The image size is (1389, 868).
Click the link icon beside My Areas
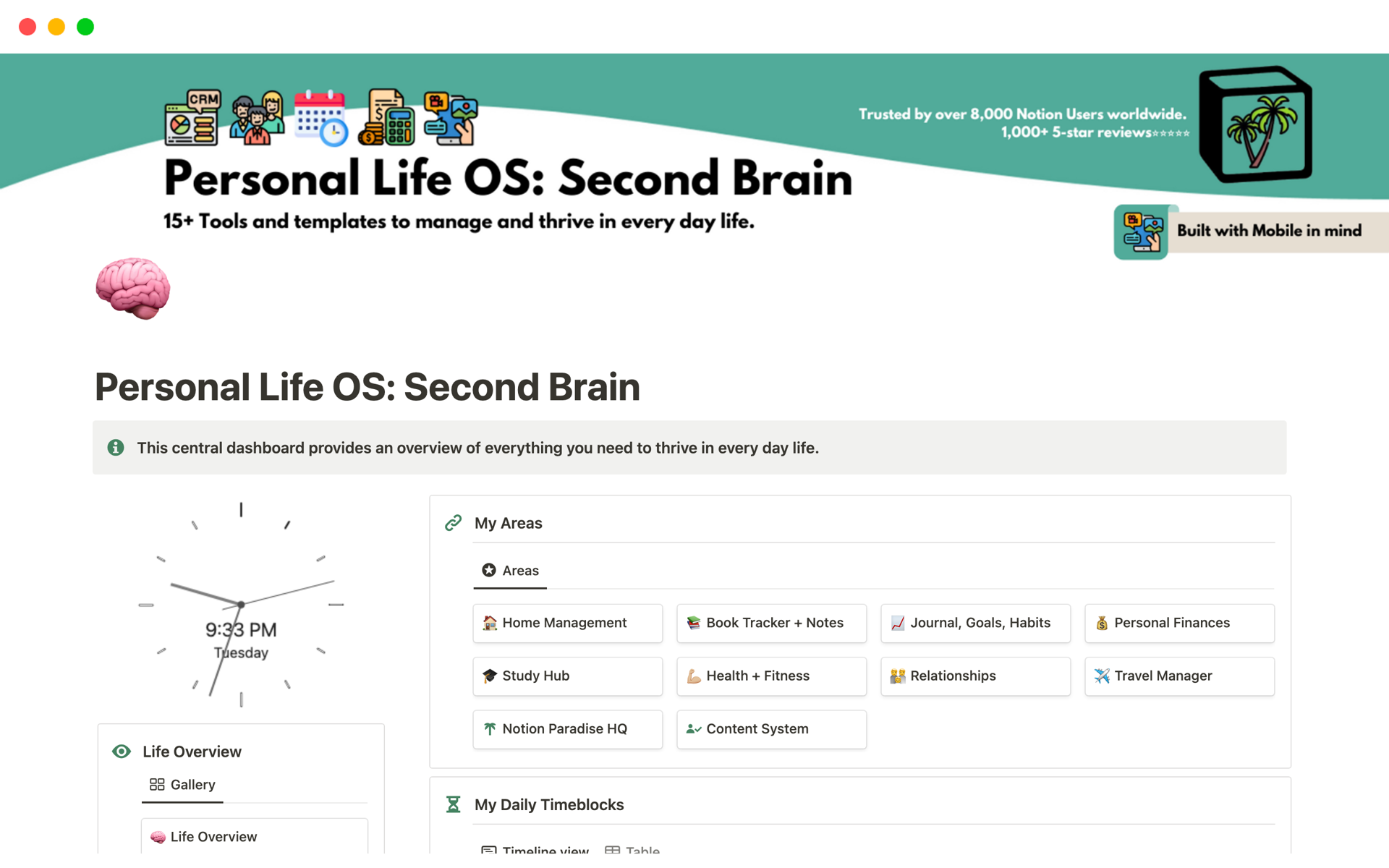[x=454, y=523]
